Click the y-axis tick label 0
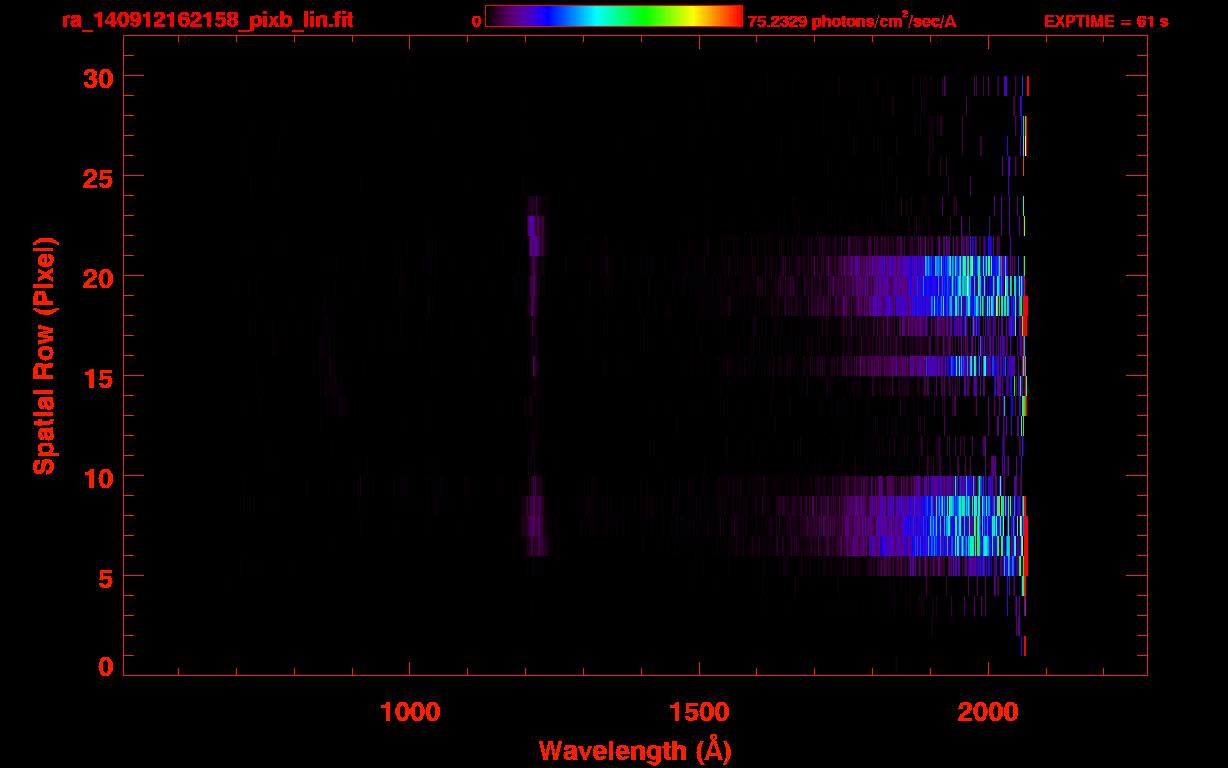The height and width of the screenshot is (768, 1228). click(x=104, y=667)
